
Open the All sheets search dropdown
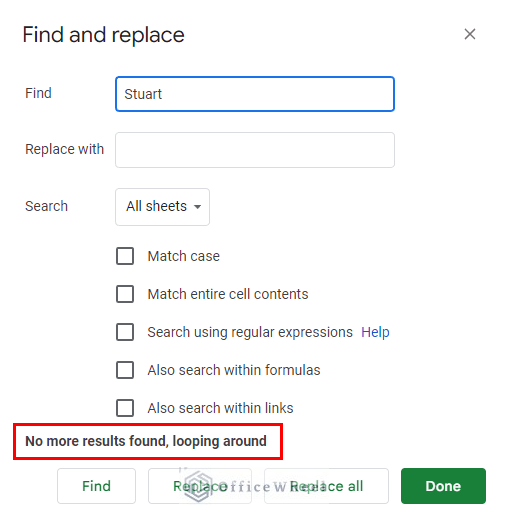point(162,207)
